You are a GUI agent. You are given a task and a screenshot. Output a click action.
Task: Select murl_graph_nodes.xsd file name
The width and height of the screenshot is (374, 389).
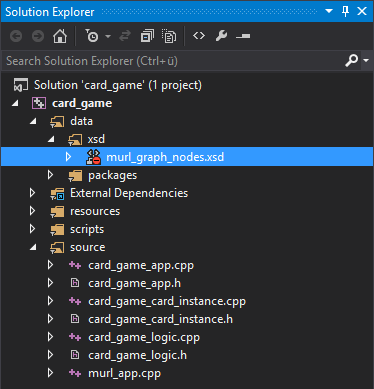coord(165,157)
